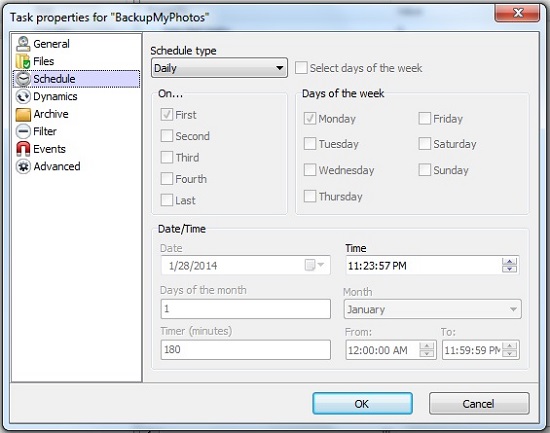Open the Date calendar picker dropdown

(315, 265)
